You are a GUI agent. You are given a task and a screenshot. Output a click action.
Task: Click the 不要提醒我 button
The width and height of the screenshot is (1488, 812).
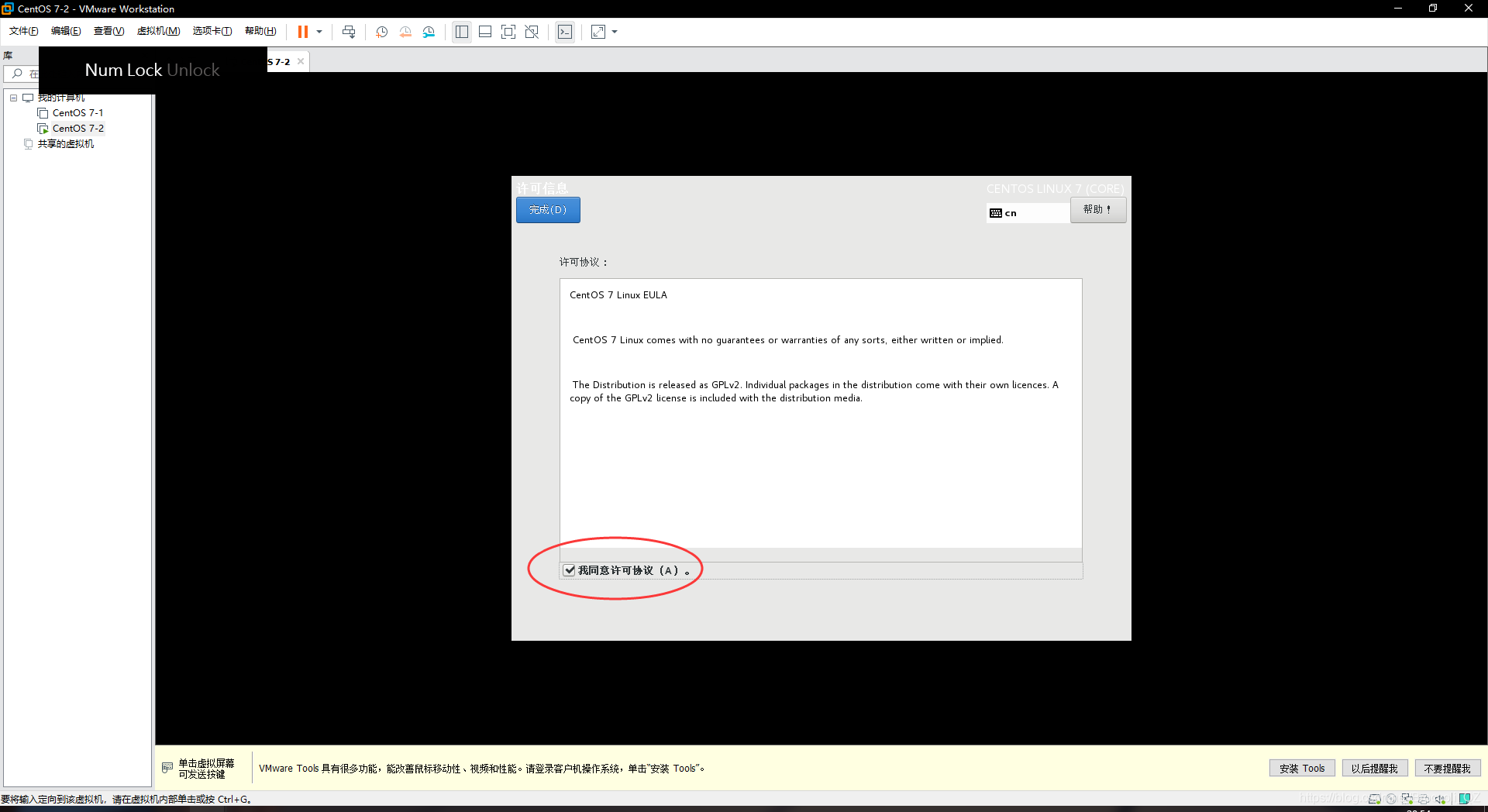coord(1448,769)
